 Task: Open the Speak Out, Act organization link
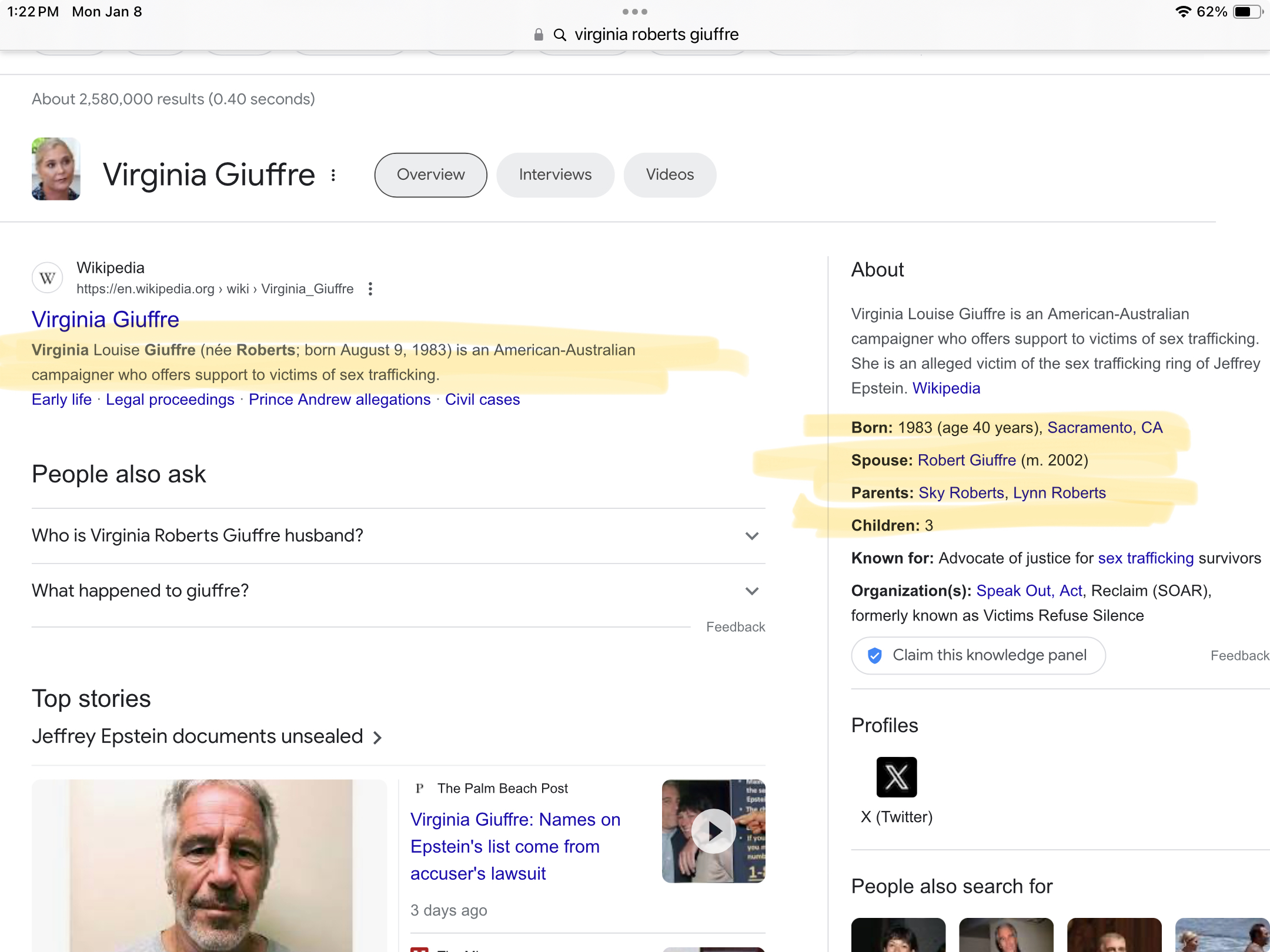[x=1029, y=591]
